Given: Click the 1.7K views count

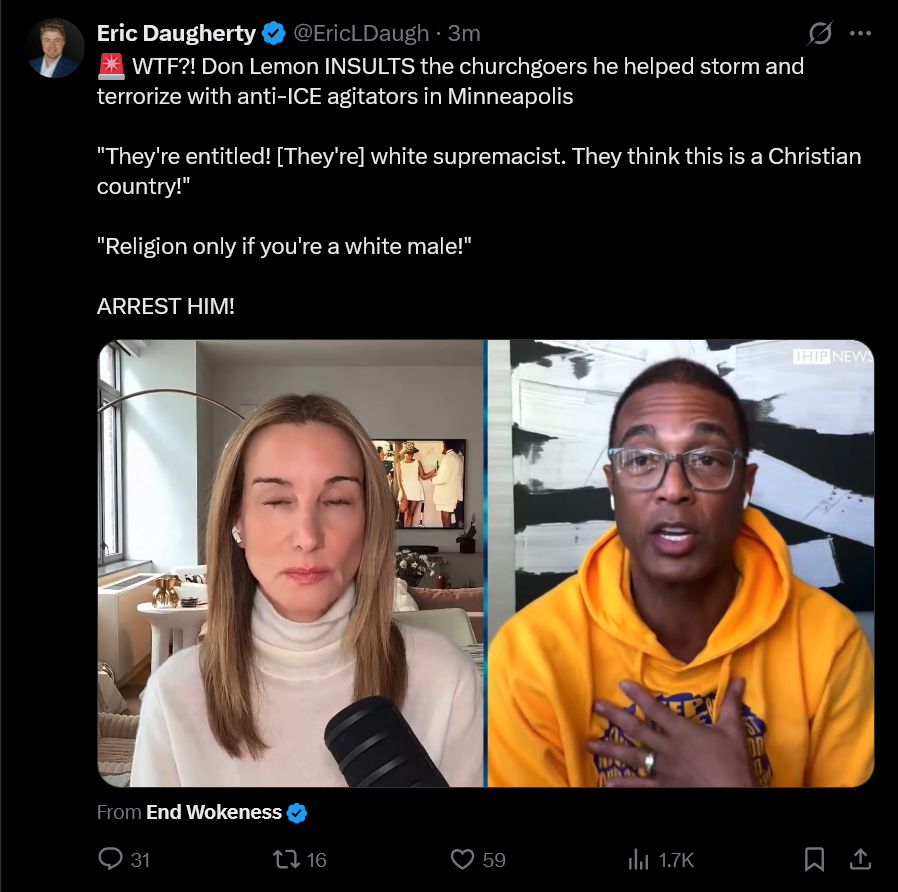Looking at the screenshot, I should coord(676,860).
